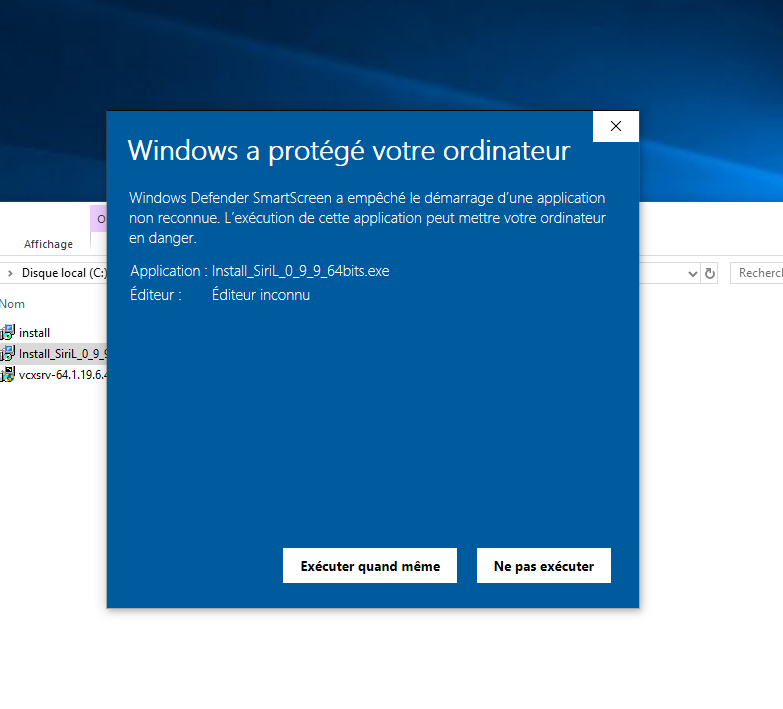This screenshot has height=709, width=783.
Task: Click the Nom column header
Action: 12,304
